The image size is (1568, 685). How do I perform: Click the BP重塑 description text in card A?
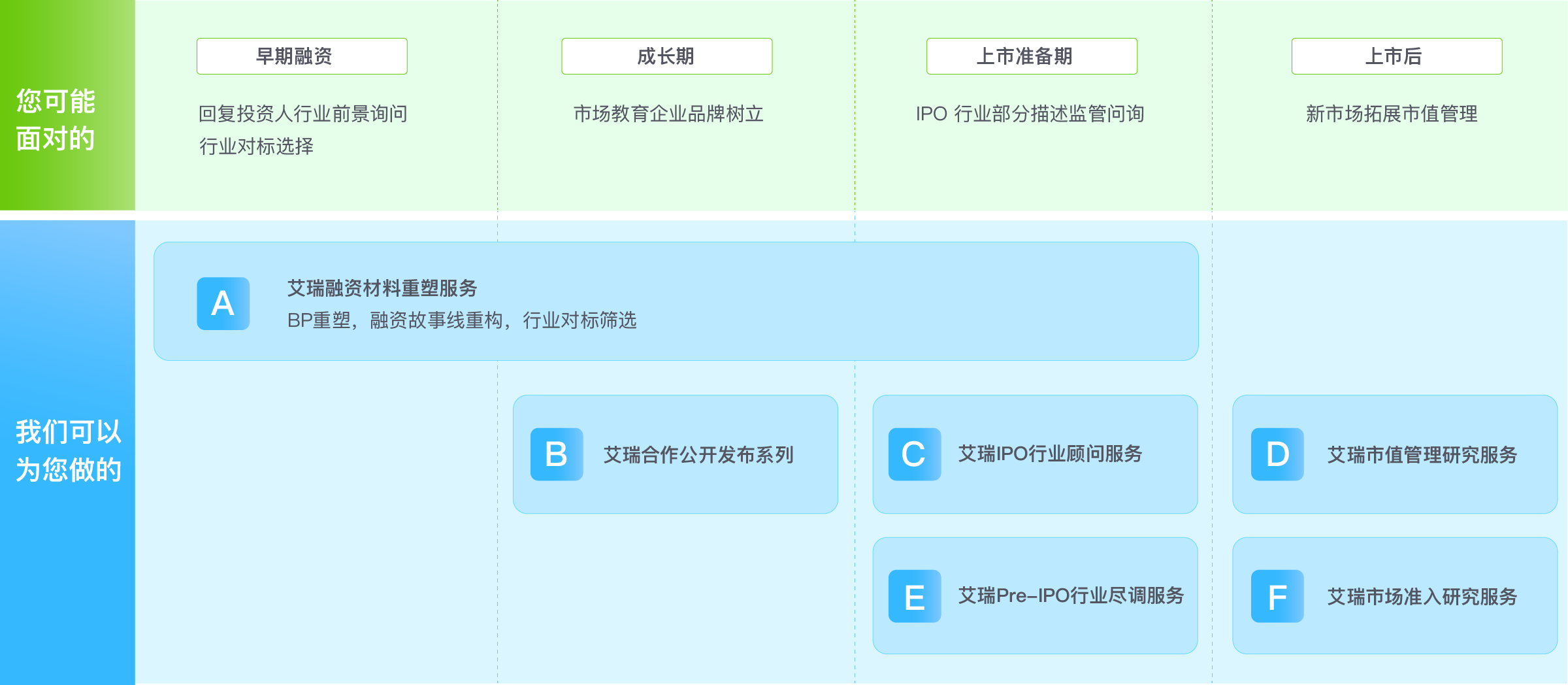tap(461, 320)
